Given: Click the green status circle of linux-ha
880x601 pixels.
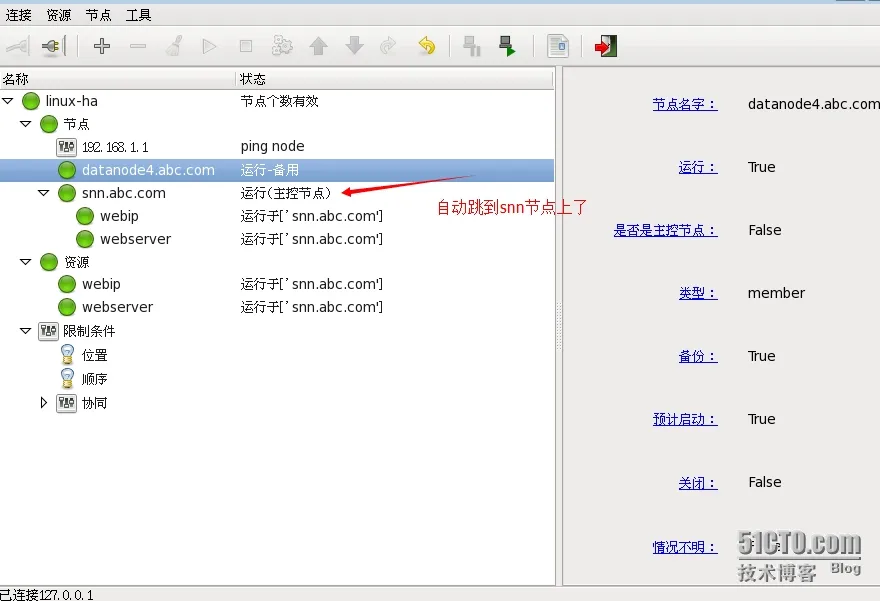Looking at the screenshot, I should [31, 101].
